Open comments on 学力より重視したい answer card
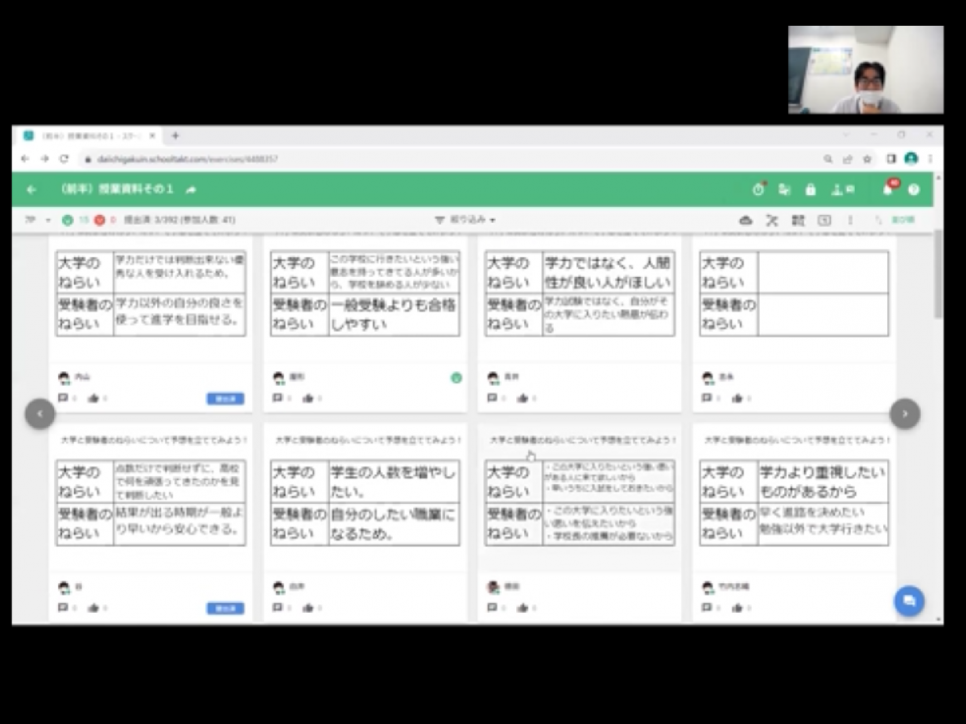This screenshot has height=724, width=966. click(706, 607)
